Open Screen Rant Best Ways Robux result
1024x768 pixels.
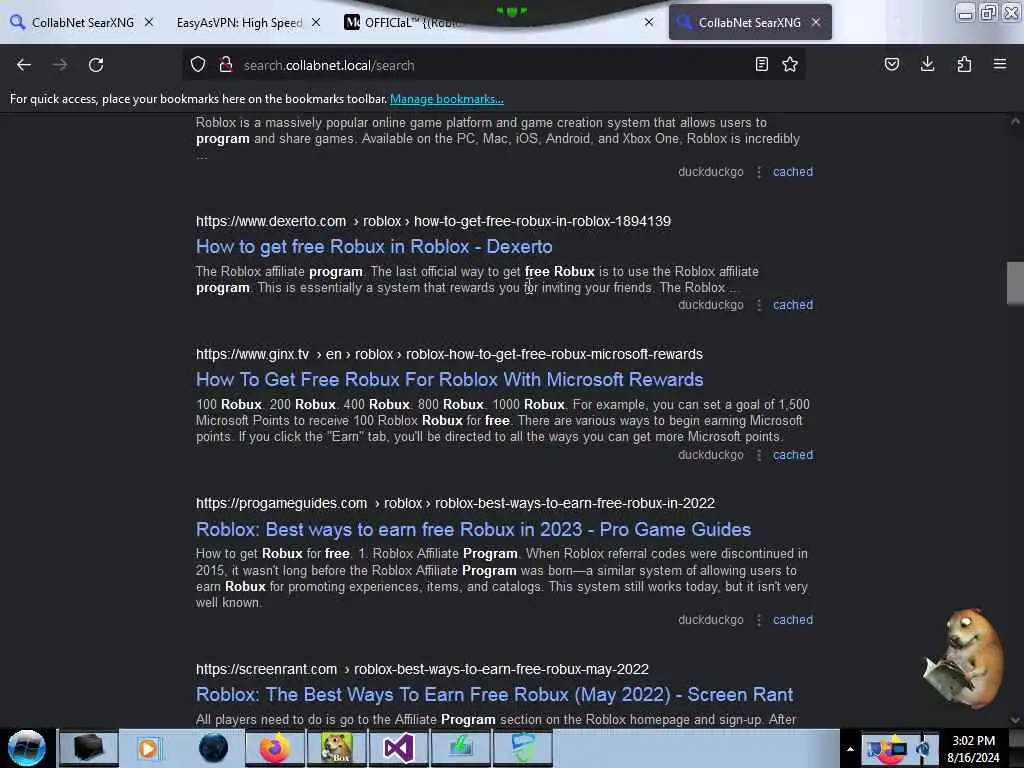(494, 694)
